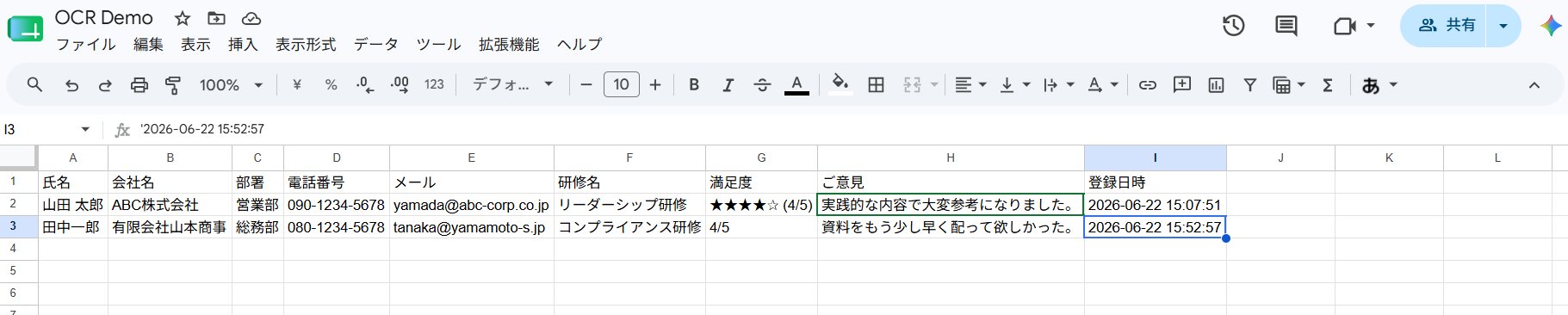Increase the font size with plus
Screen dimensions: 1568x315
tap(655, 84)
